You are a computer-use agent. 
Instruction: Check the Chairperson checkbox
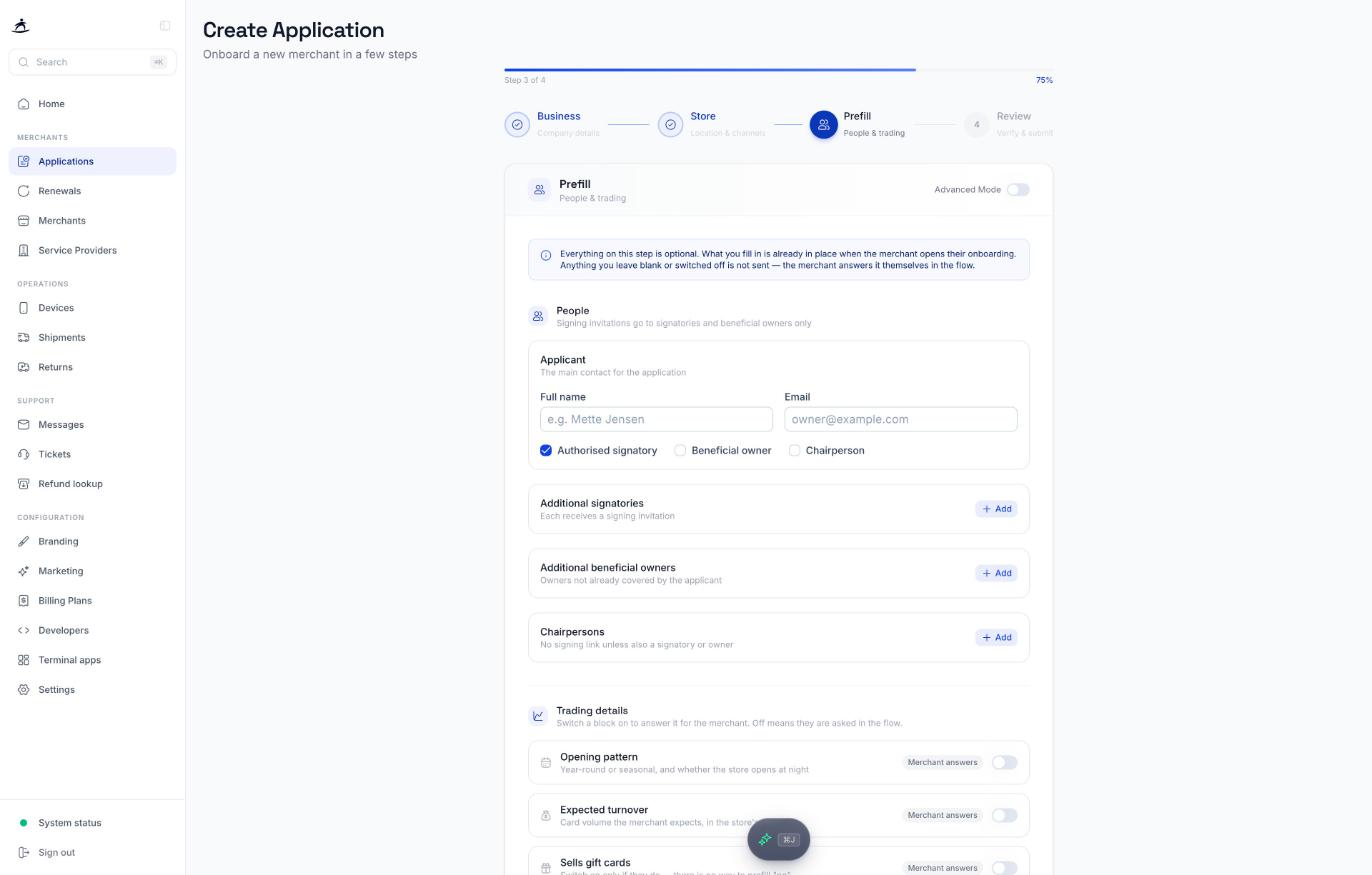coord(795,451)
